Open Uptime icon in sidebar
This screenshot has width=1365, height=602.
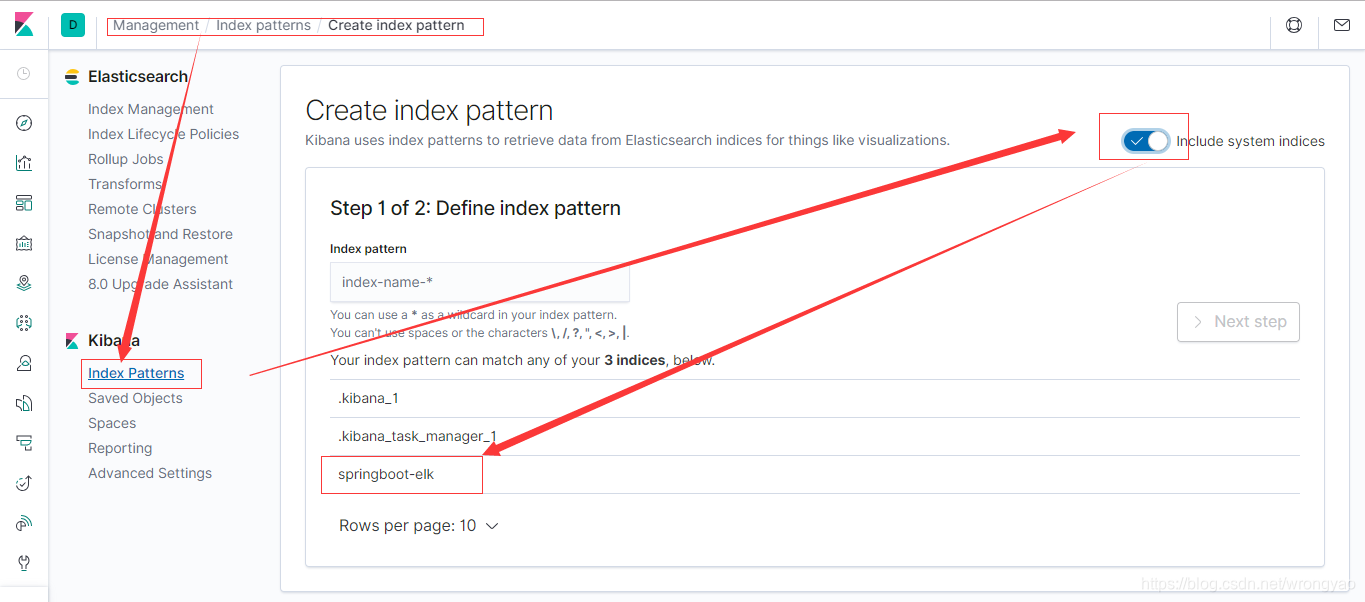(x=24, y=483)
